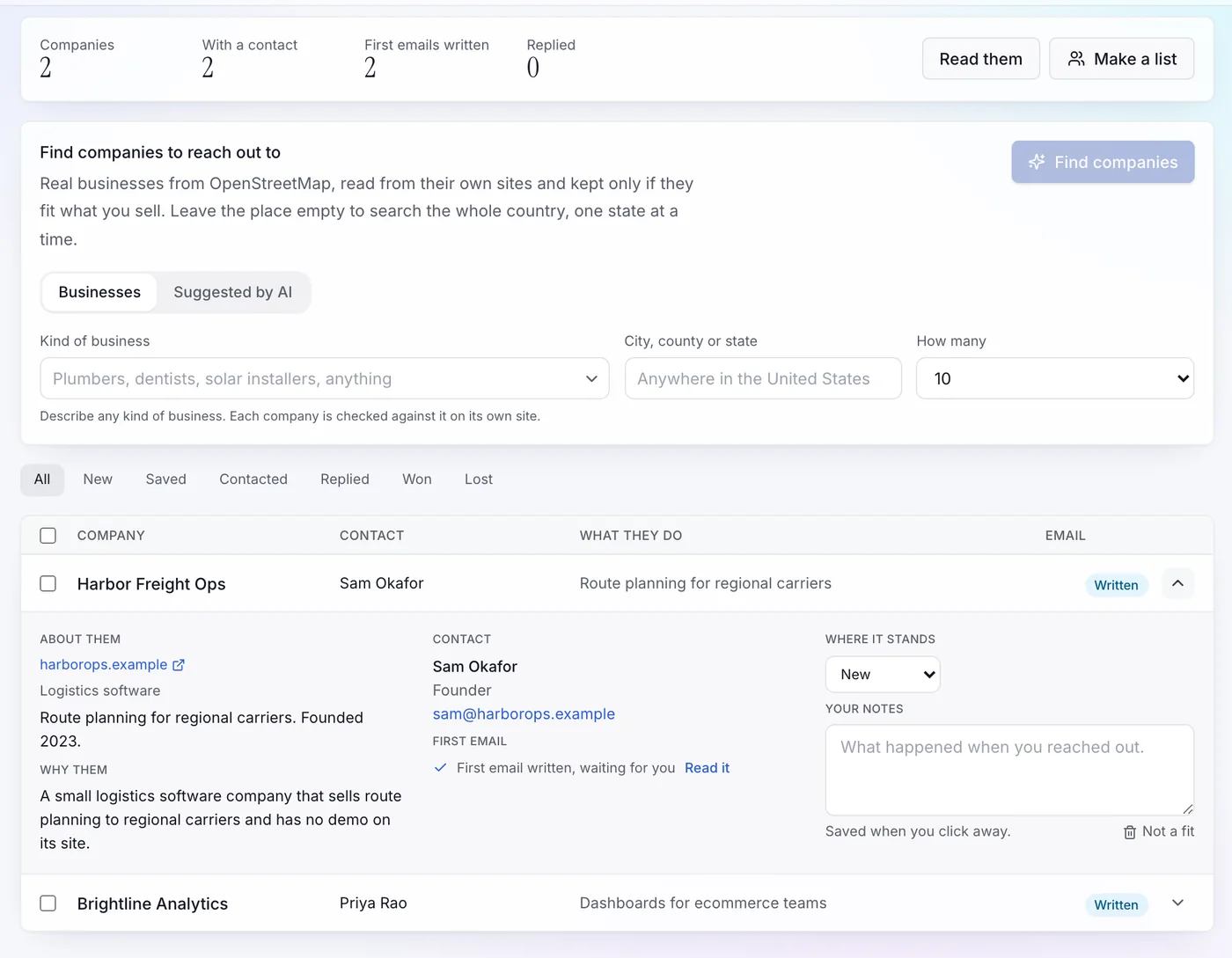This screenshot has width=1232, height=958.
Task: Filter the list by Saved
Action: click(x=166, y=479)
